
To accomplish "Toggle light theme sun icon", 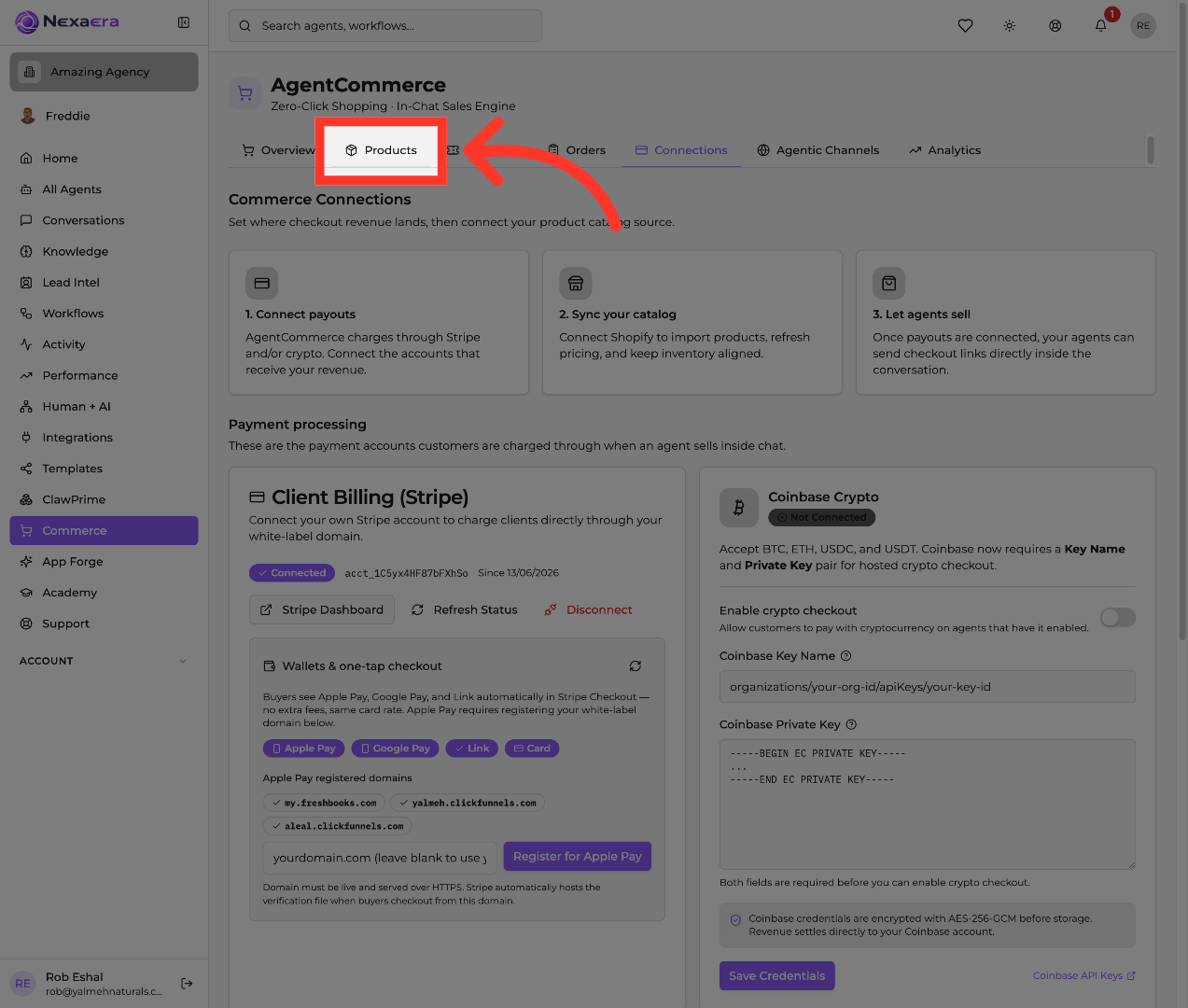I will (x=1010, y=26).
